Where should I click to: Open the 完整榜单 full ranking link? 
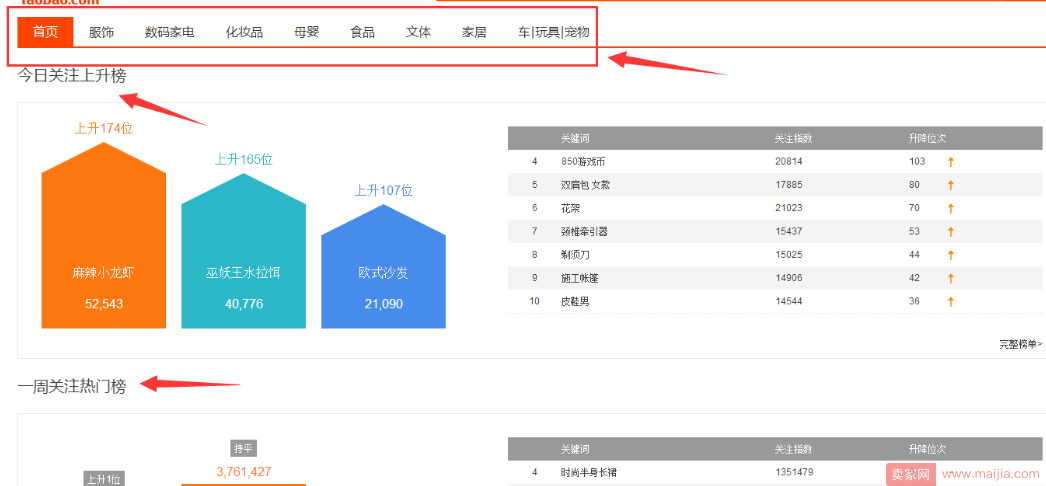[1021, 344]
